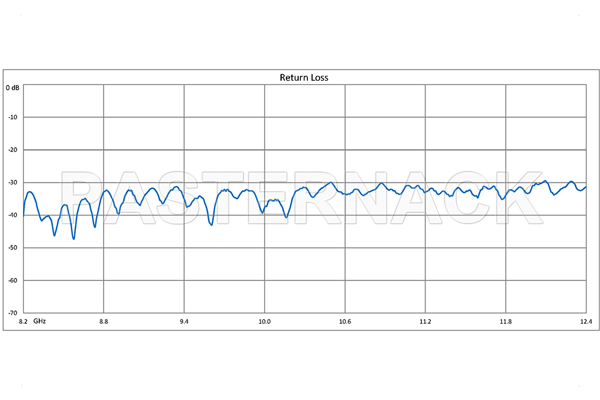The width and height of the screenshot is (600, 400).
Task: Select the 8.8 x-axis label
Action: [x=103, y=322]
